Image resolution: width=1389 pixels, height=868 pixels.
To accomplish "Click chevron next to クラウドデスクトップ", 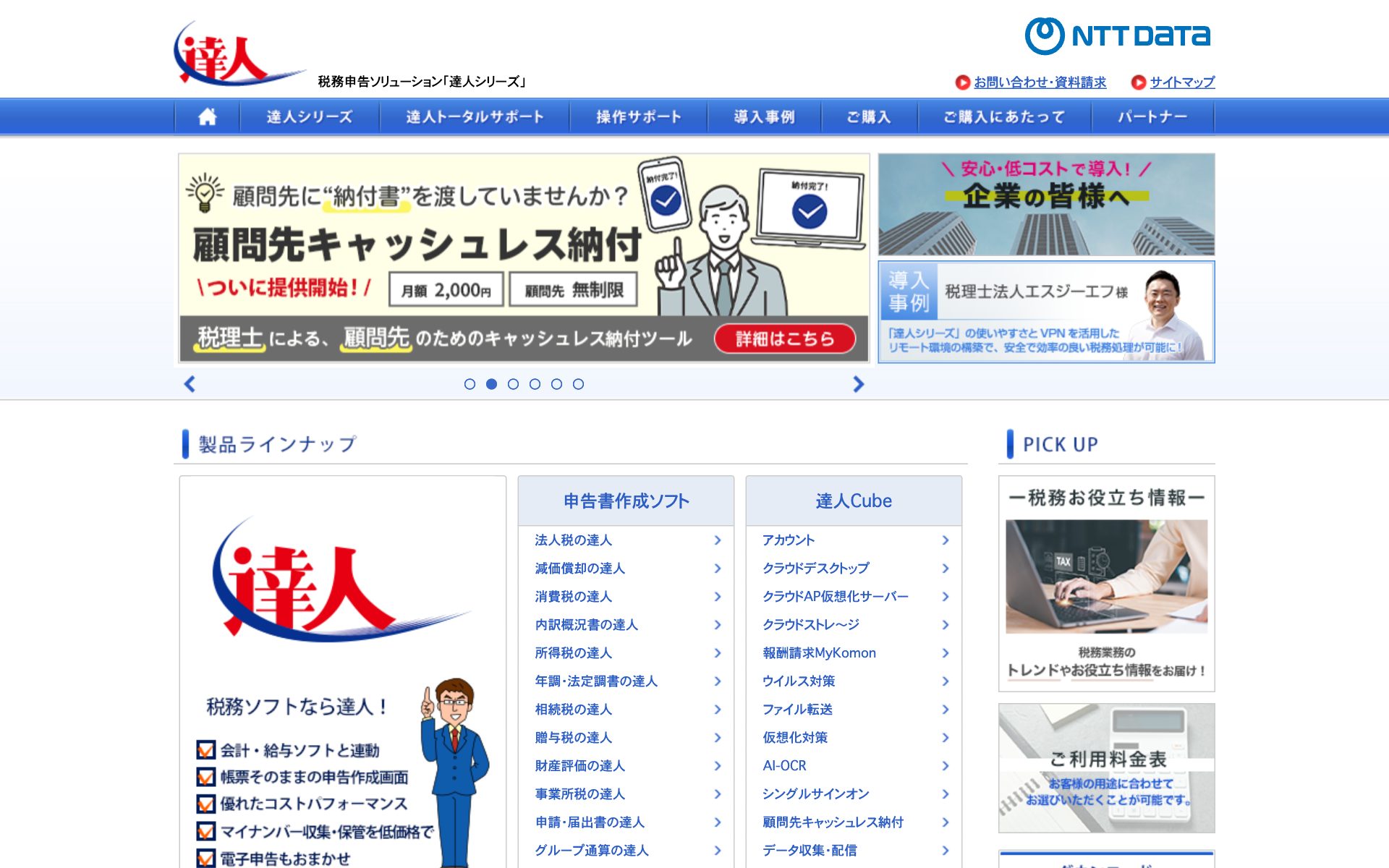I will (946, 569).
